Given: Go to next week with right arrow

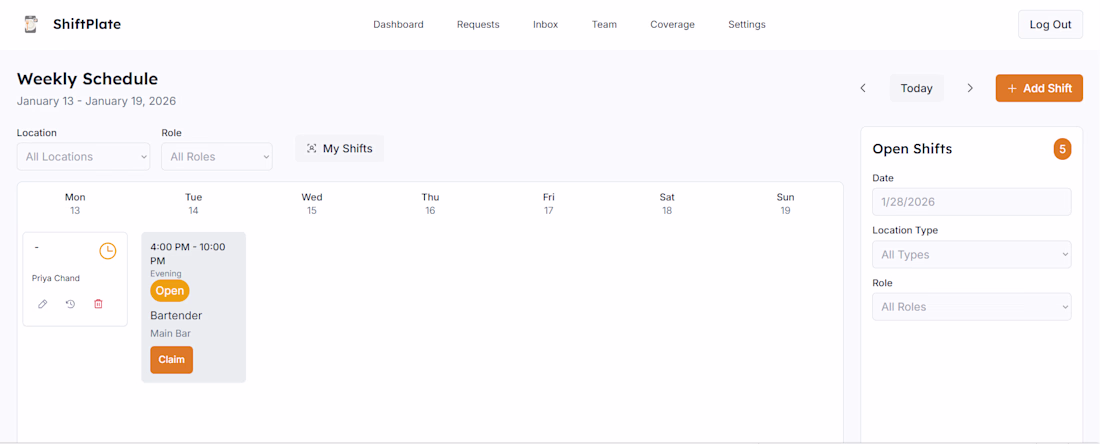Looking at the screenshot, I should coord(970,88).
